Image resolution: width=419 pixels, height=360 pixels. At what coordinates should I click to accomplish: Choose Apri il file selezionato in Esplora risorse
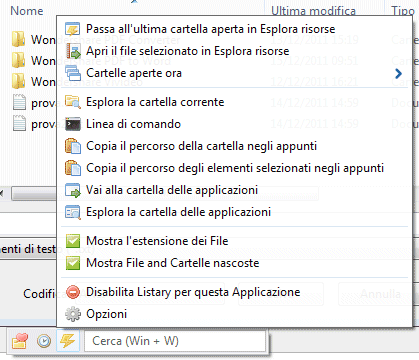[x=188, y=51]
